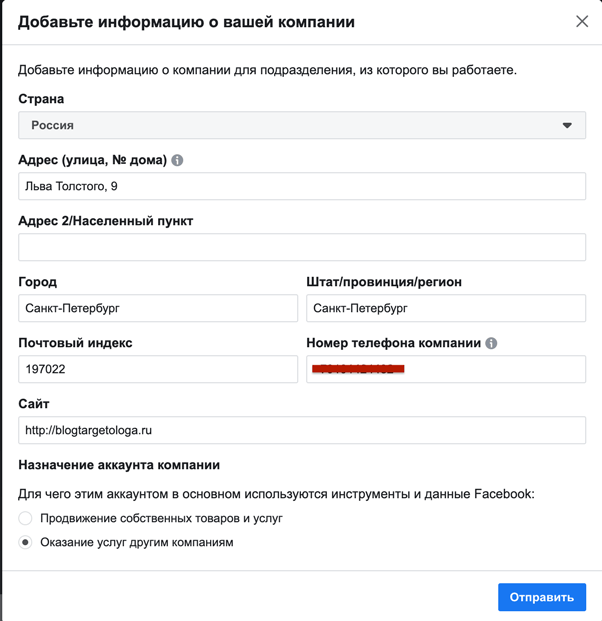The width and height of the screenshot is (602, 621).
Task: Click the info icon beside street address label
Action: [177, 160]
